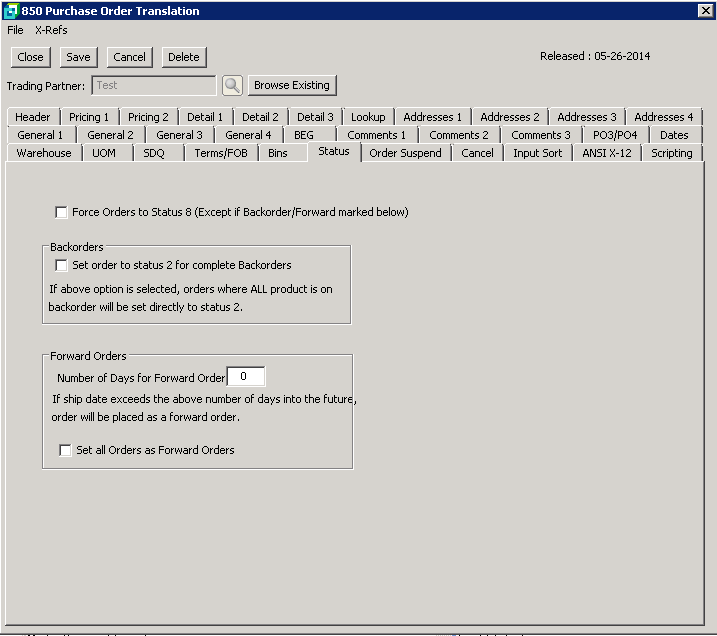This screenshot has width=717, height=636.
Task: Switch to the Order Suspend tab
Action: point(405,153)
